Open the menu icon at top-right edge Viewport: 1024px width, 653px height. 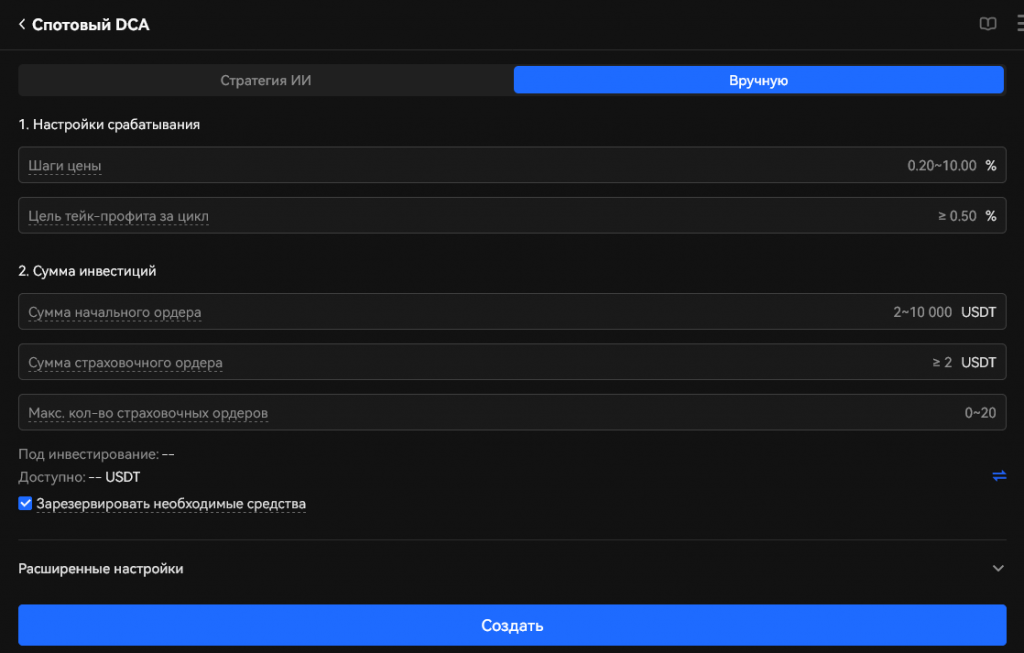tap(1019, 24)
